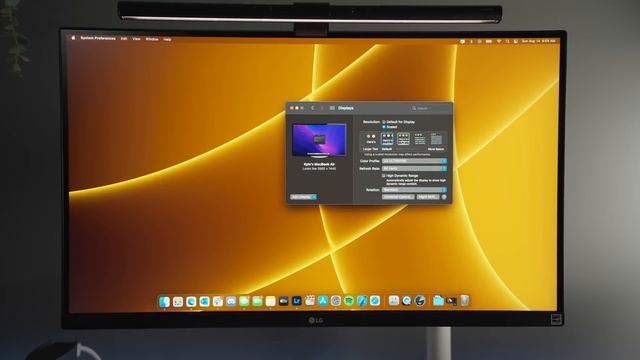This screenshot has height=360, width=640.
Task: Open battery status in the menu bar
Action: click(489, 41)
